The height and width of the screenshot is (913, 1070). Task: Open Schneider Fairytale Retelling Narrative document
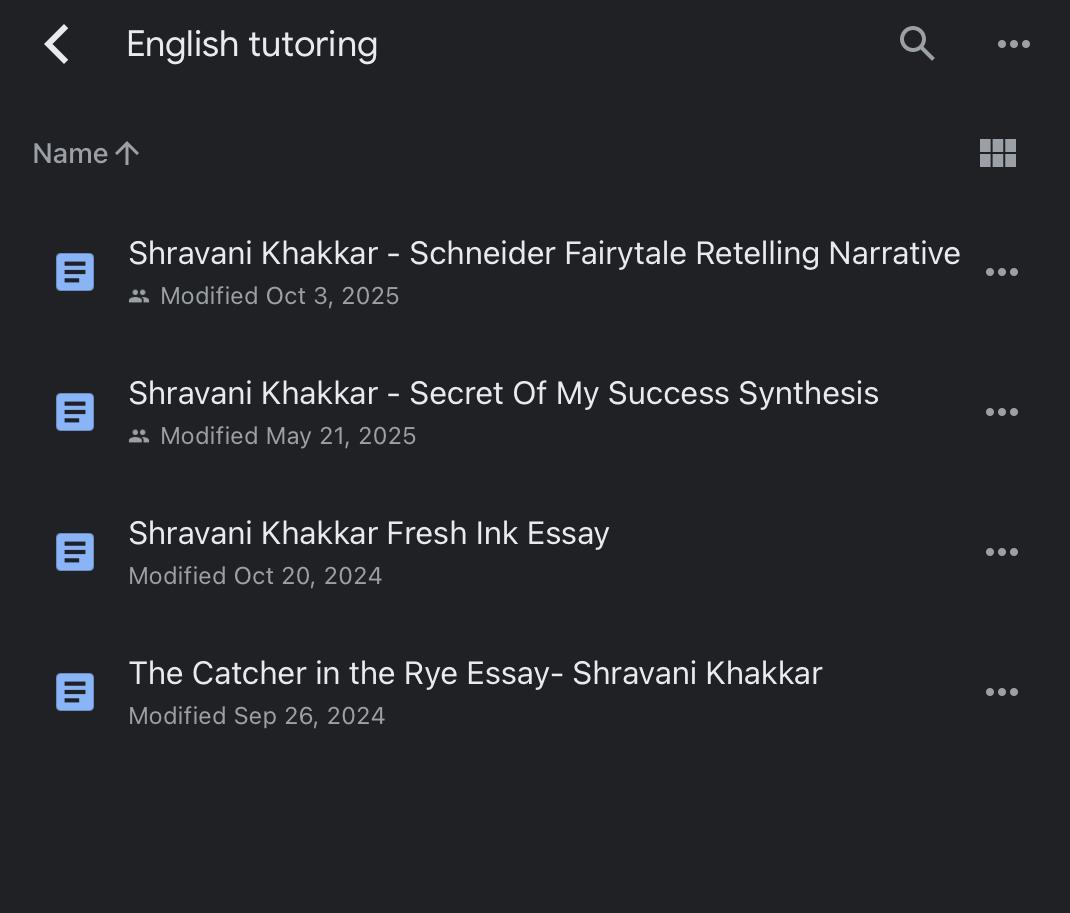point(544,254)
